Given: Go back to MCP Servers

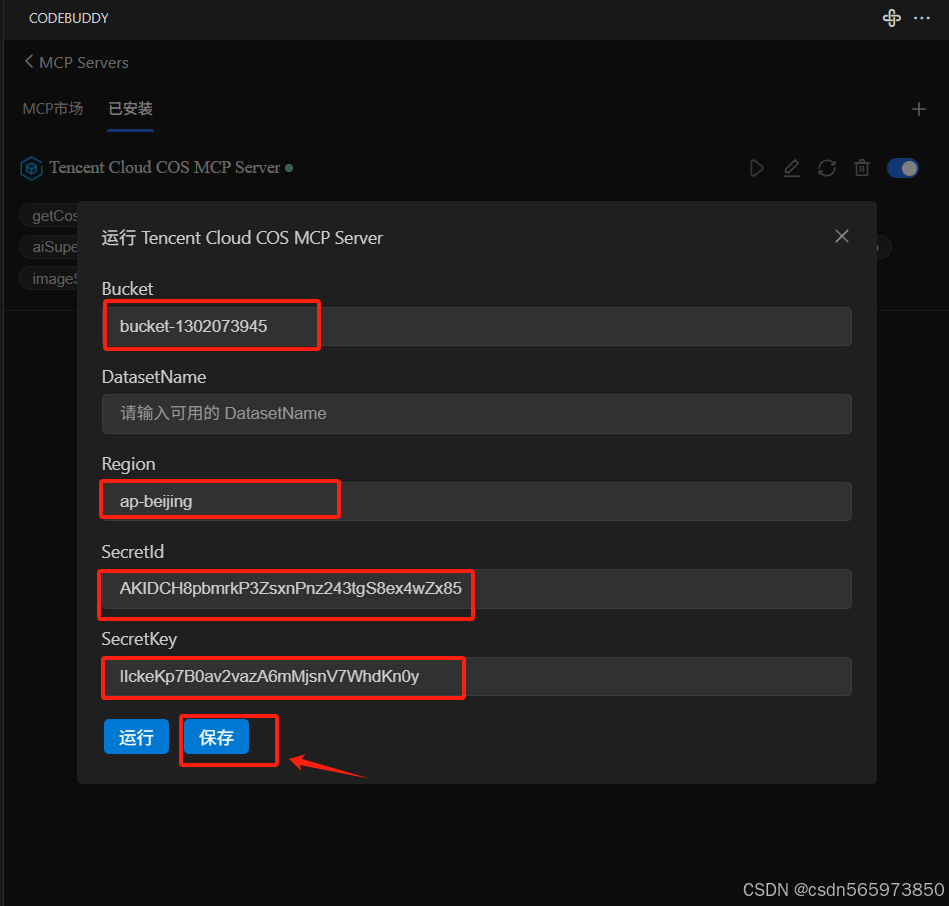Looking at the screenshot, I should tap(76, 62).
